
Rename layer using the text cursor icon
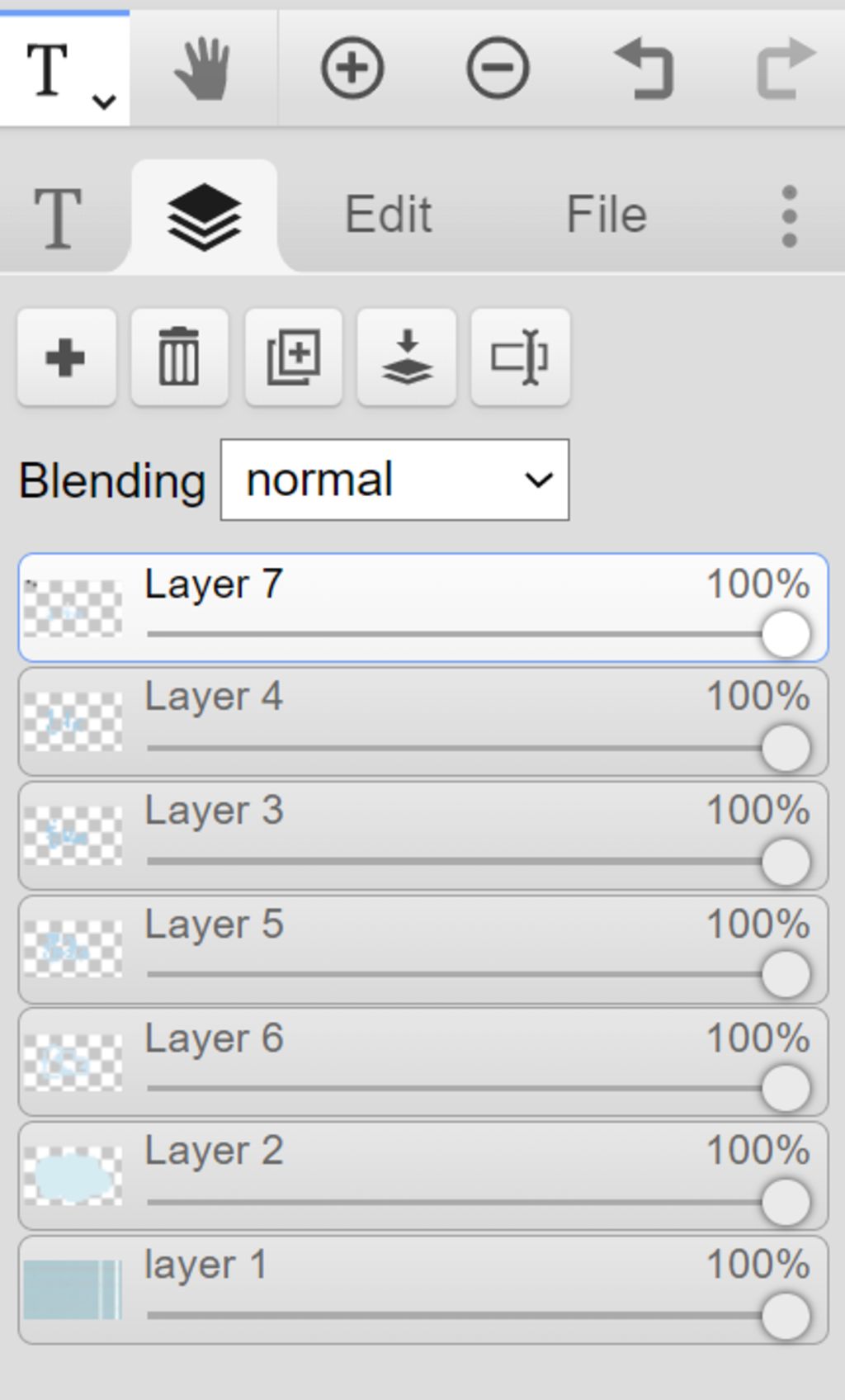pyautogui.click(x=520, y=357)
